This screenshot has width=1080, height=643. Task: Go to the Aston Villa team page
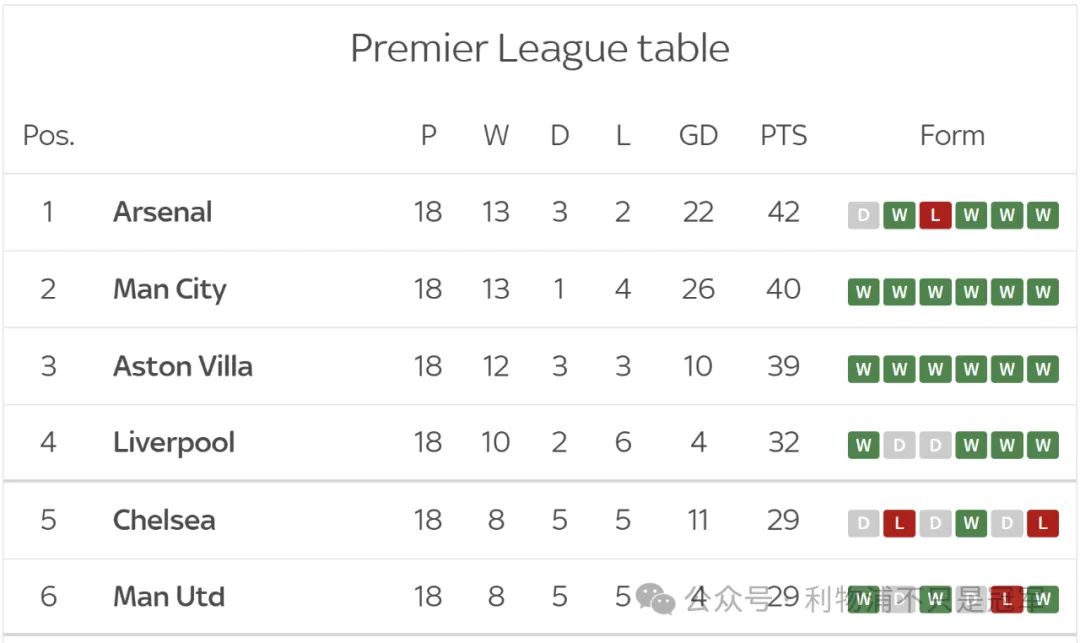[x=182, y=366]
